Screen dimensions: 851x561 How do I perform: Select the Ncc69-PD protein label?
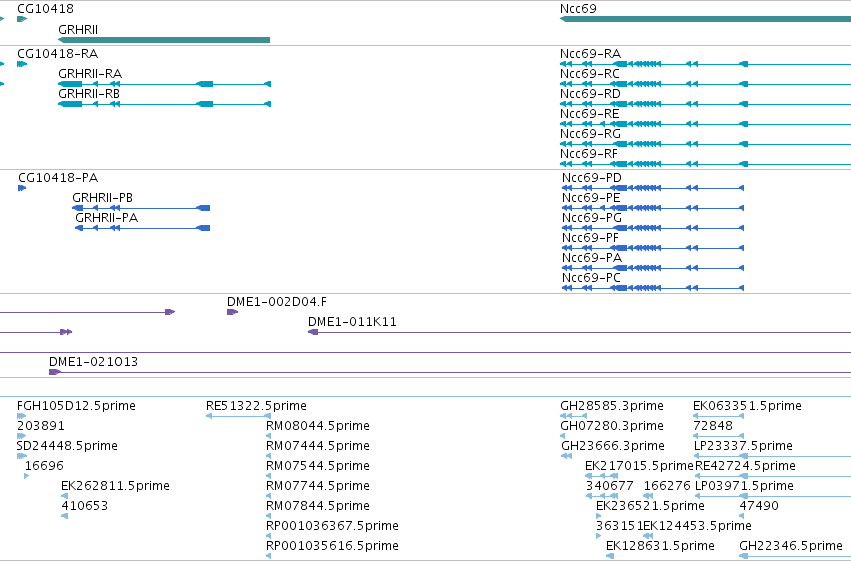(592, 178)
